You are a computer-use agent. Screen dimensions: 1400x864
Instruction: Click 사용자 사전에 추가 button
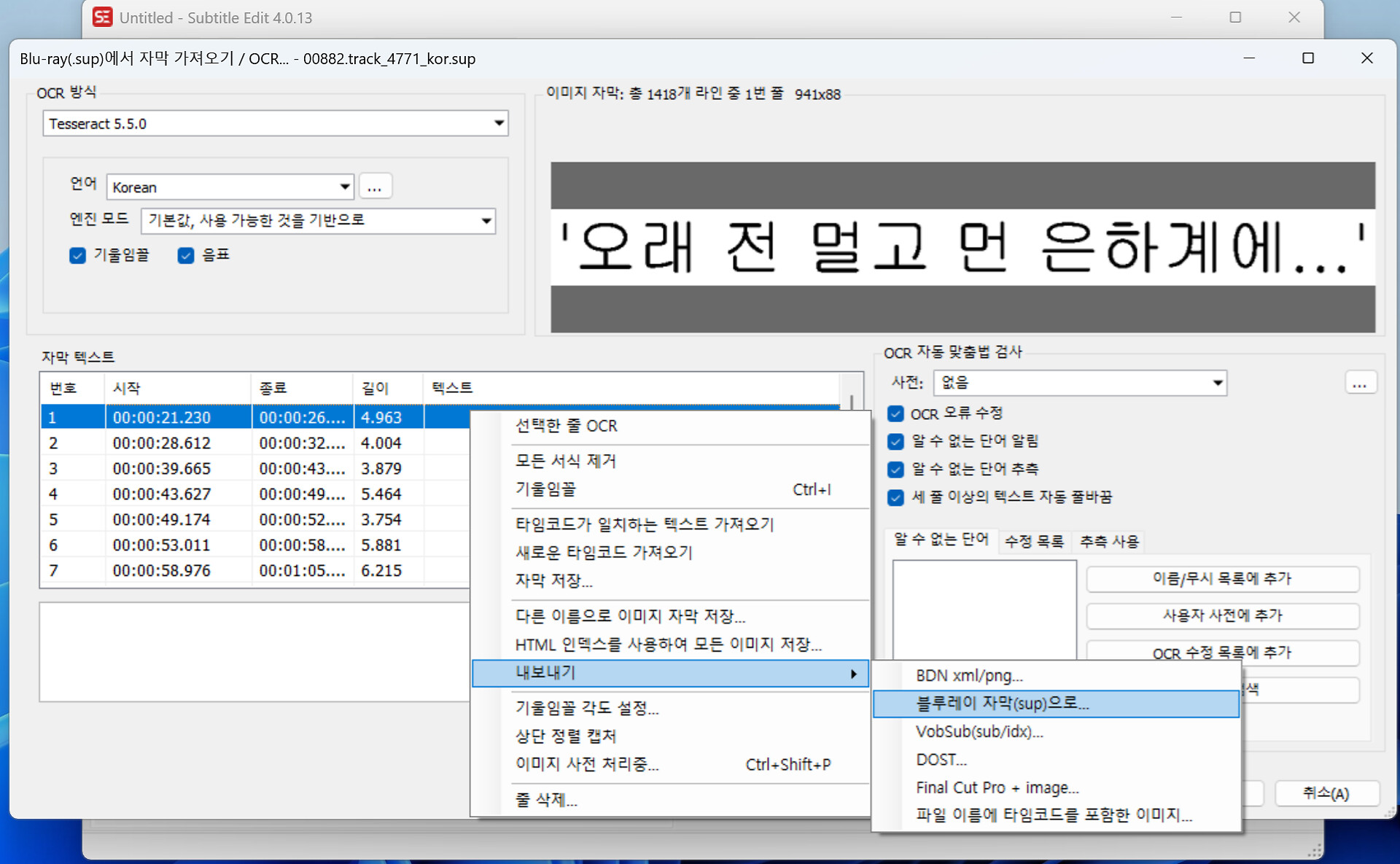pos(1222,615)
